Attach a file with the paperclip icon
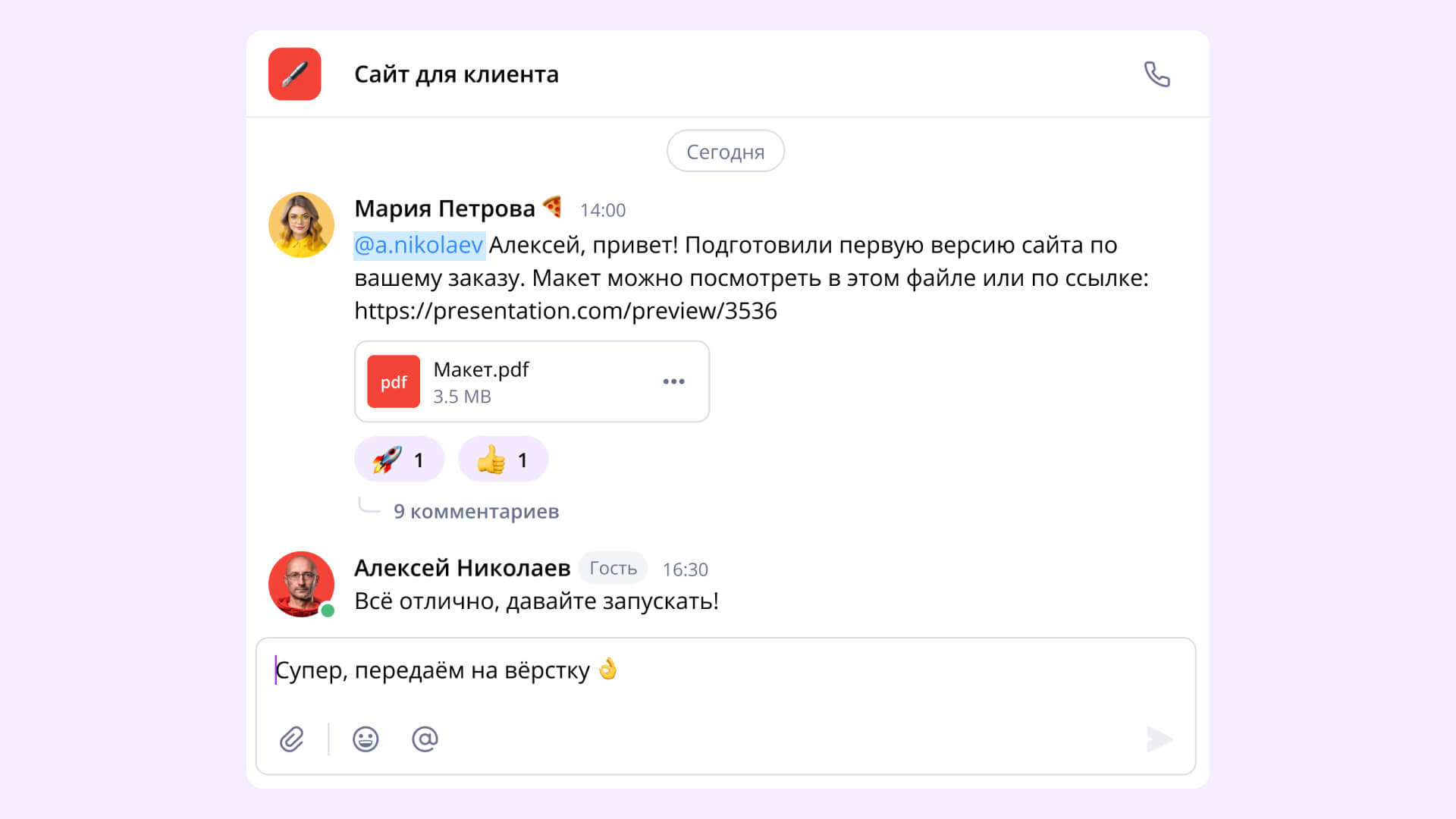Screen dimensions: 1456x819 click(x=292, y=739)
